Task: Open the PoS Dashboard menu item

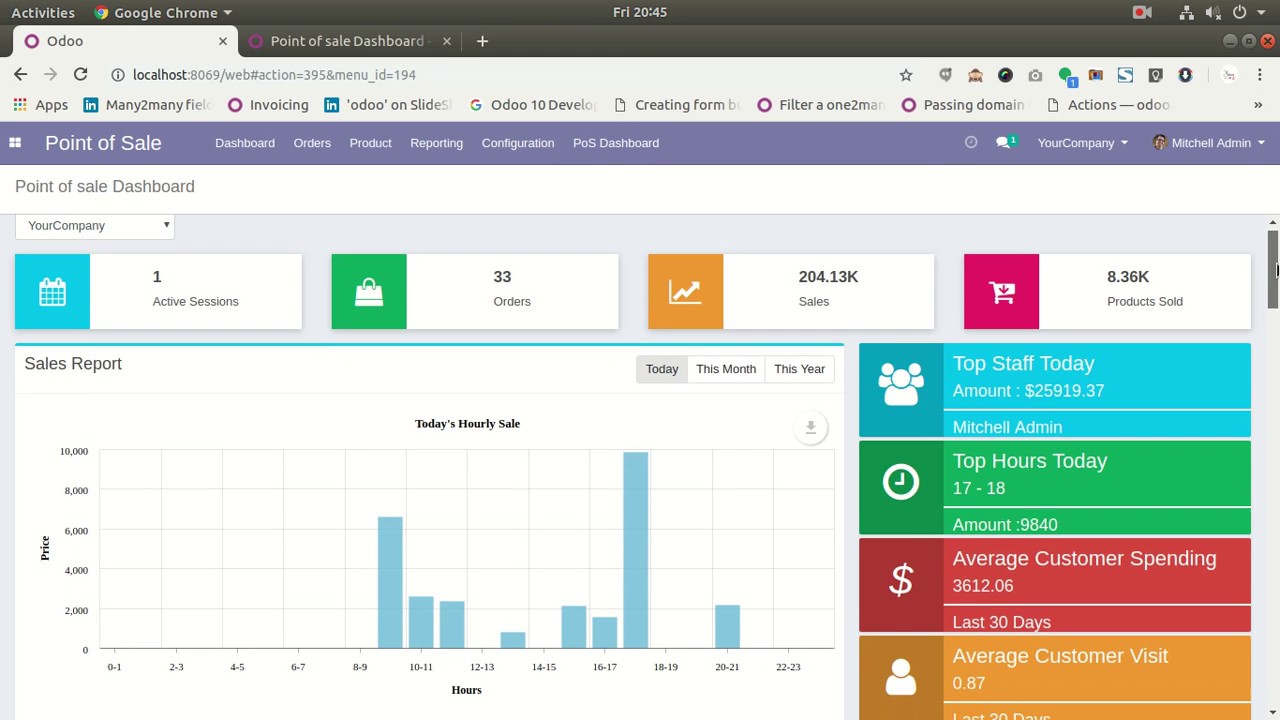Action: point(615,142)
